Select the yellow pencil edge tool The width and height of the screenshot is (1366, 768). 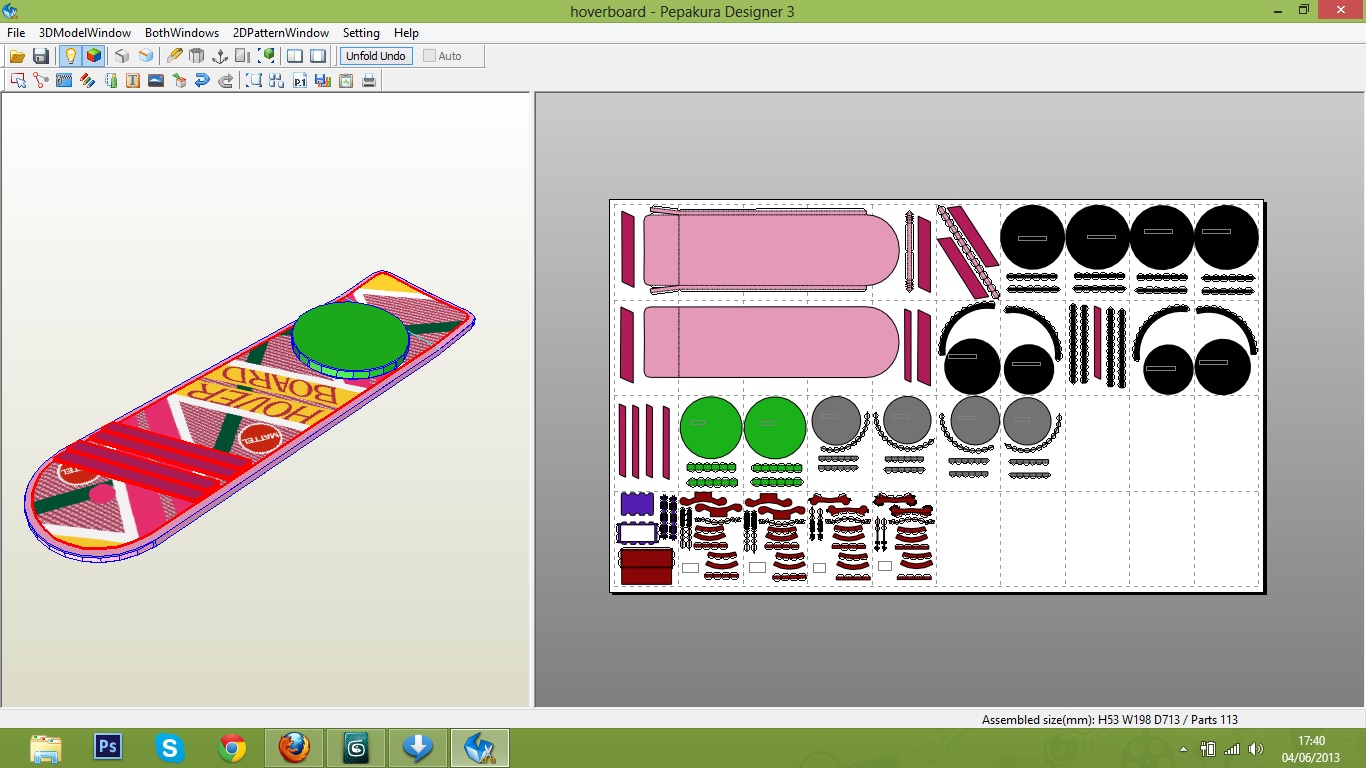pos(174,56)
